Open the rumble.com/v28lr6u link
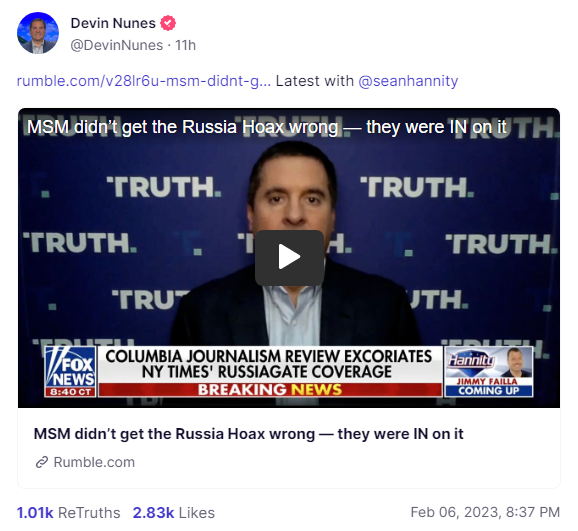This screenshot has width=578, height=531. coord(144,81)
